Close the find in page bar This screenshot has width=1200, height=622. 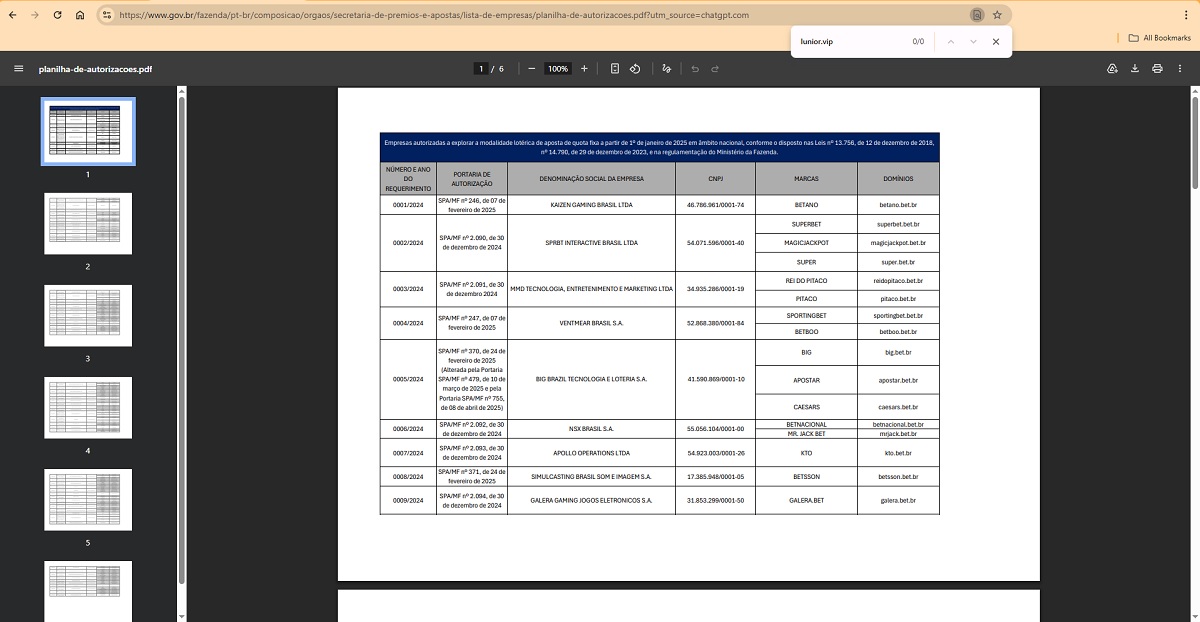996,42
